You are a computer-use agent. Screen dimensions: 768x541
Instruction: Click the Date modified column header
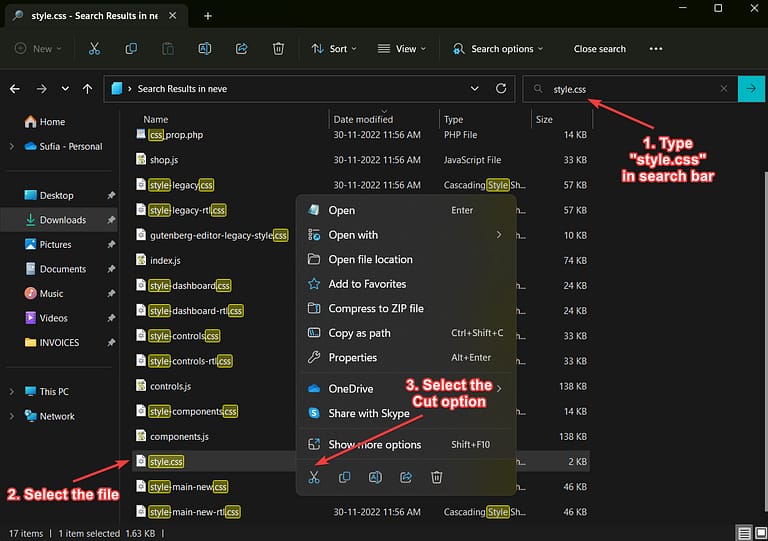(363, 120)
